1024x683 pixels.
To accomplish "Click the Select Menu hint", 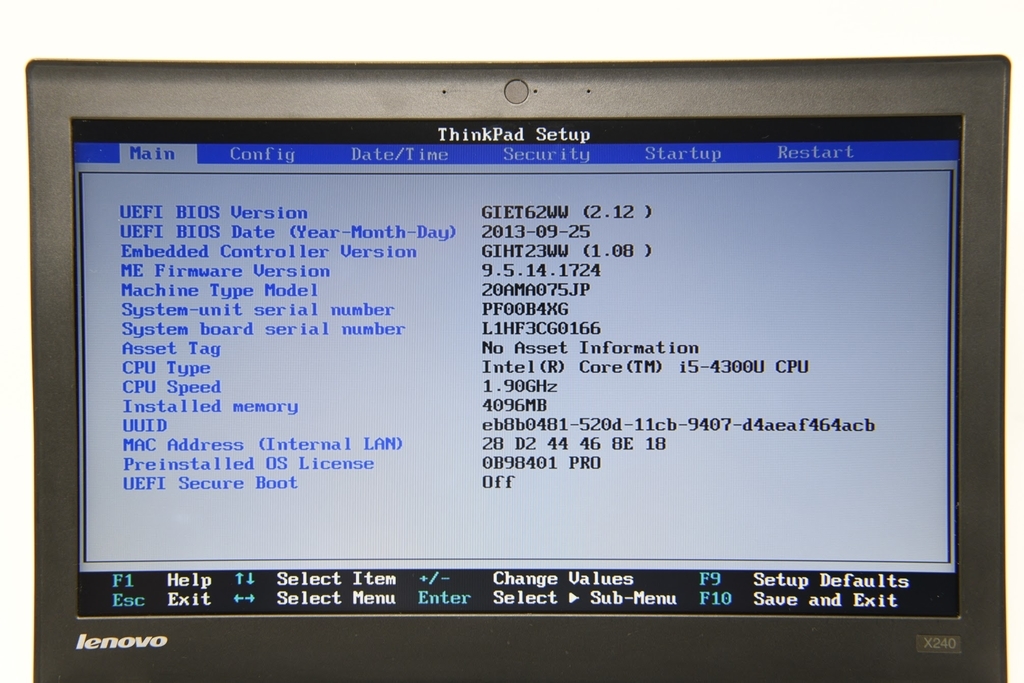I will [x=336, y=598].
